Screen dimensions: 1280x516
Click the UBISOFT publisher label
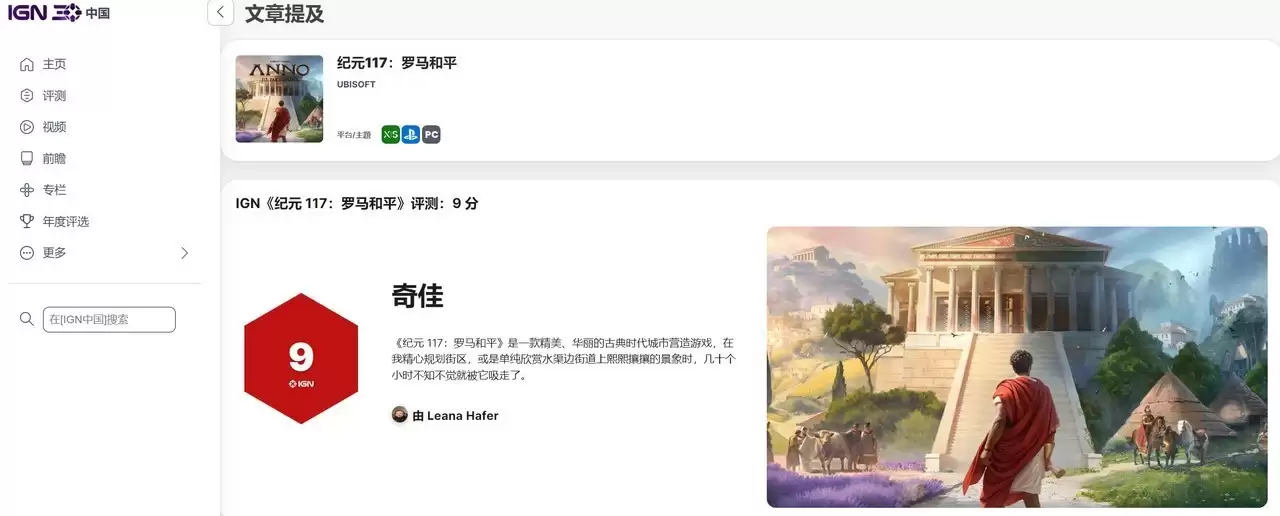(x=356, y=85)
